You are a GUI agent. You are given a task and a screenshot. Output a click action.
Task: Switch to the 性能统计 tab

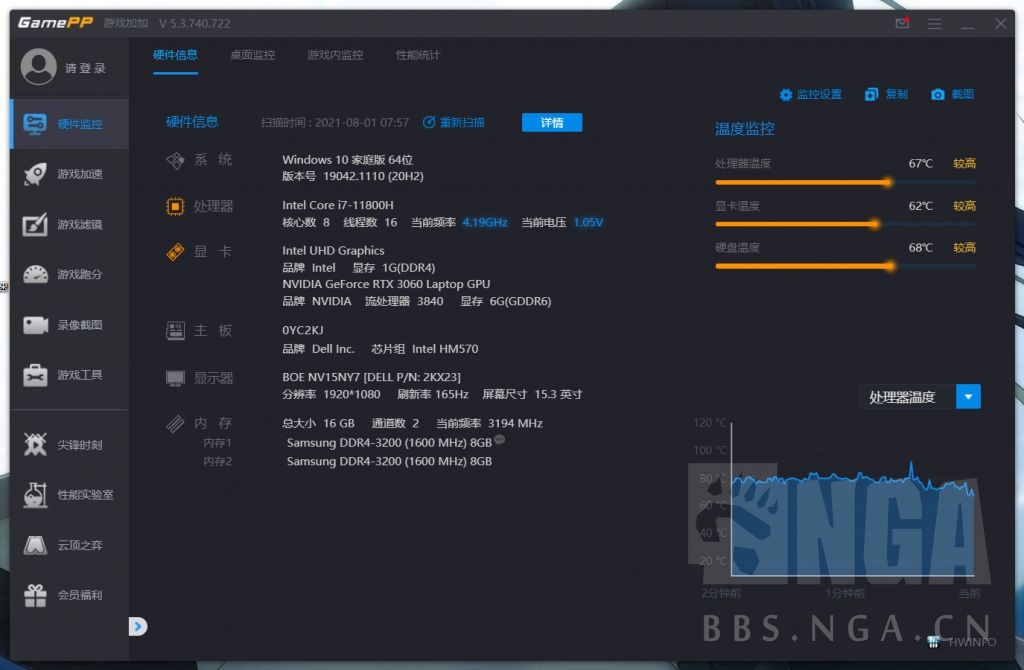point(418,55)
